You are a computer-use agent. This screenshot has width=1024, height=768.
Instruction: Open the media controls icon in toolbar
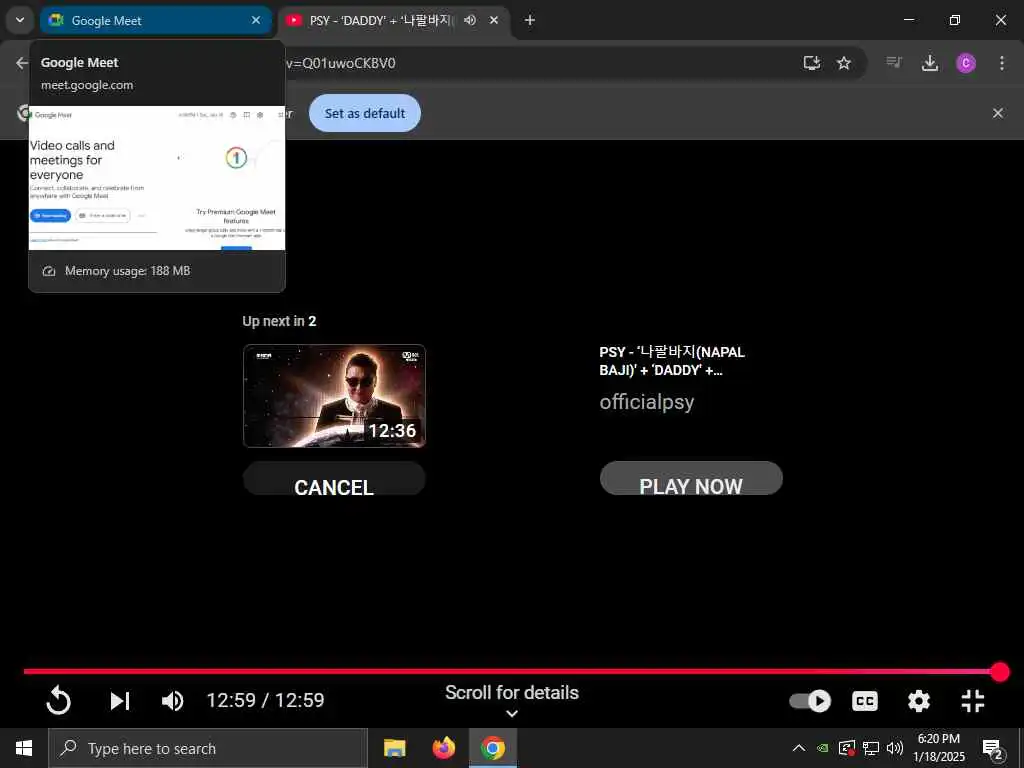pos(893,63)
